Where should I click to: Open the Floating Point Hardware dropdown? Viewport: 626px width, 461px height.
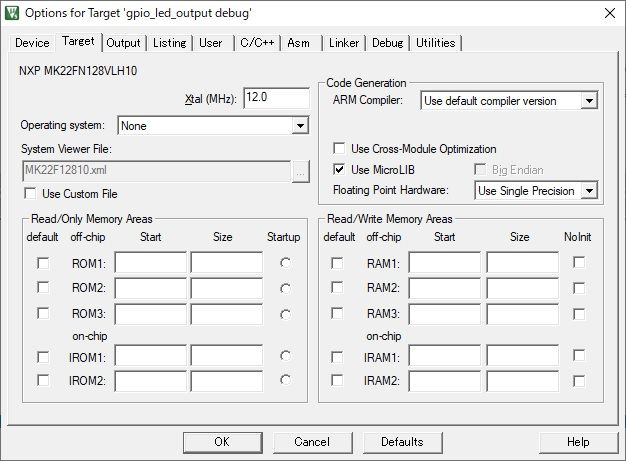[536, 191]
